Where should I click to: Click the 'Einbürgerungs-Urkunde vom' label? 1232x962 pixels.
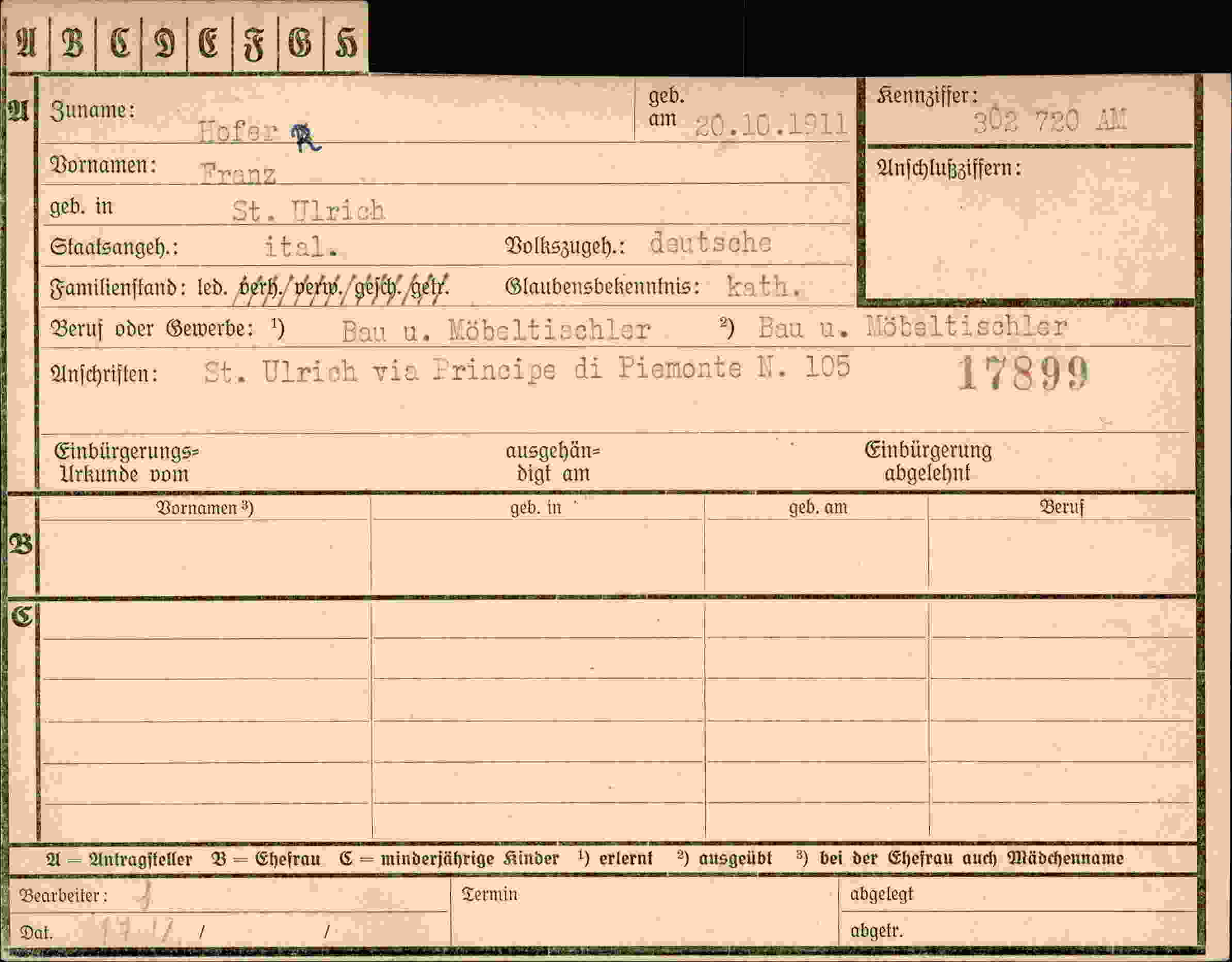(x=126, y=462)
